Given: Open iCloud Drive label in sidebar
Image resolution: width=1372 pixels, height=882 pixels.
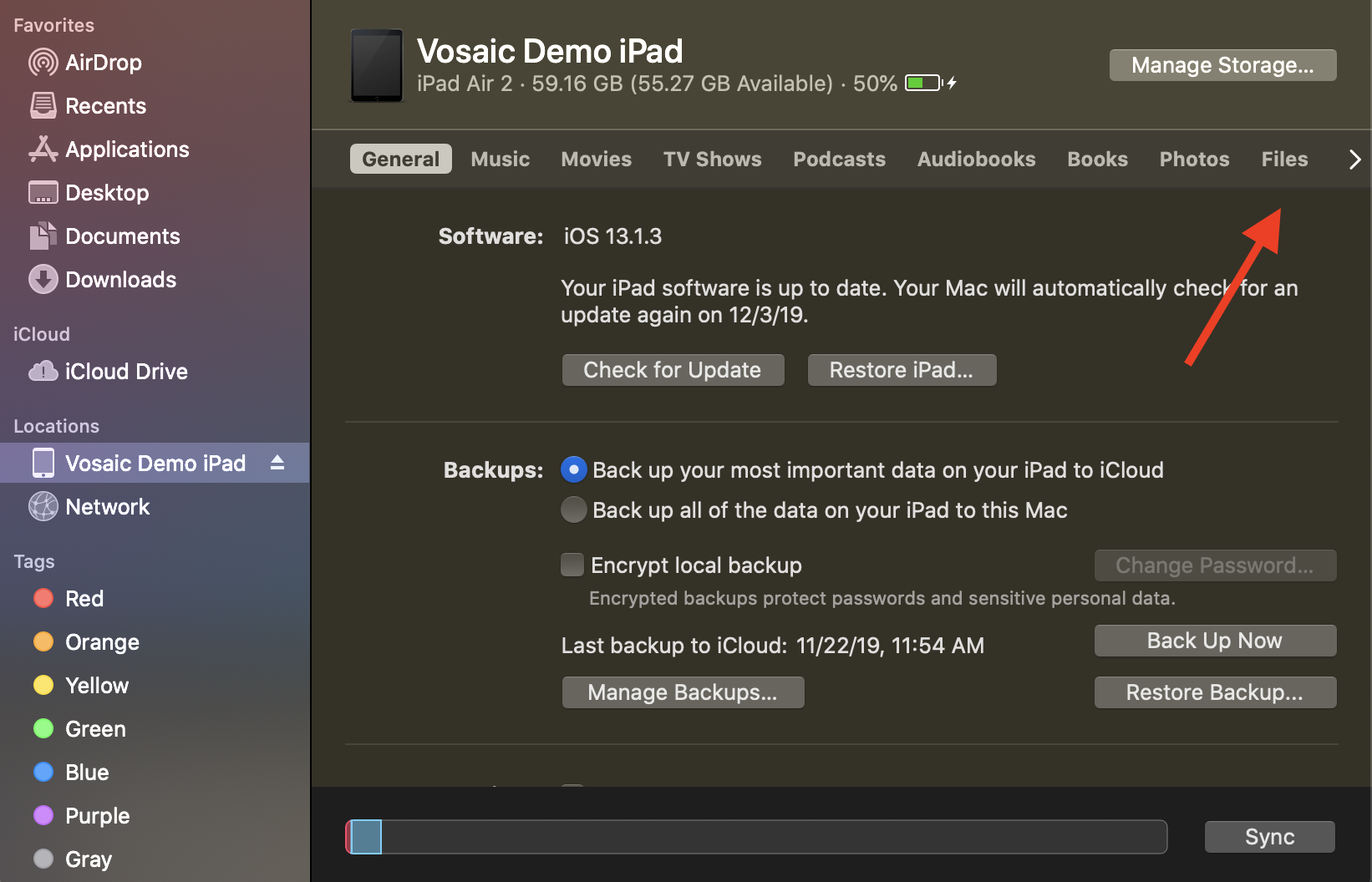Looking at the screenshot, I should [127, 372].
